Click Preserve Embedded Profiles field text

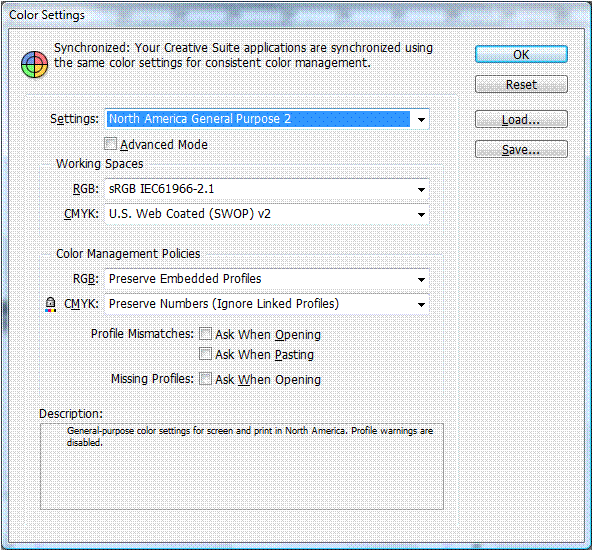point(185,279)
